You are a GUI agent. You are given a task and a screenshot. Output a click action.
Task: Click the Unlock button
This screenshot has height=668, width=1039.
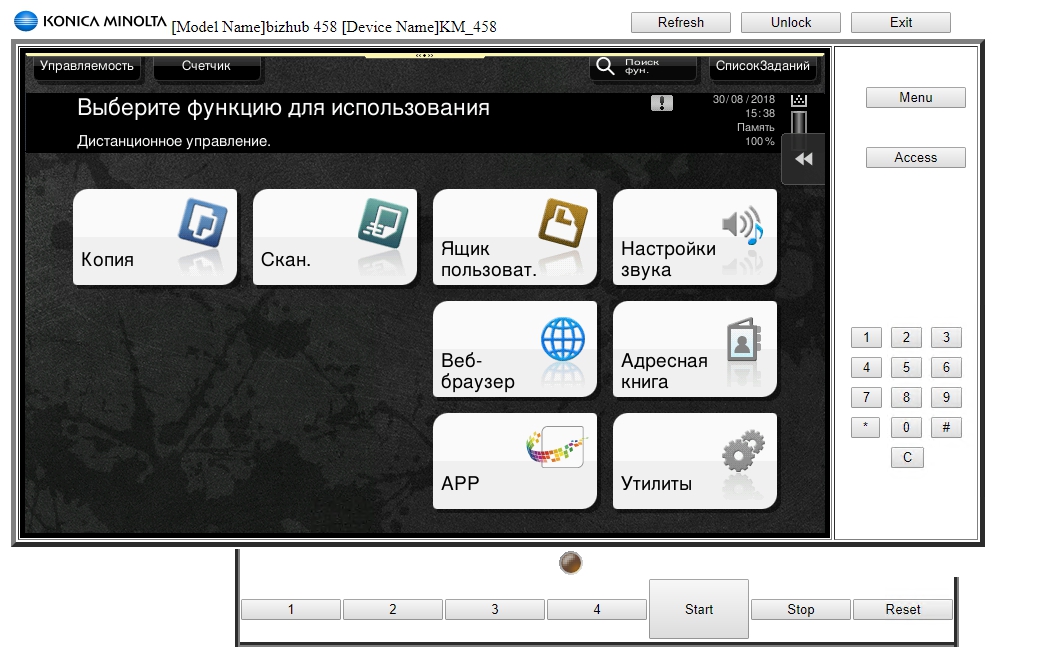791,22
